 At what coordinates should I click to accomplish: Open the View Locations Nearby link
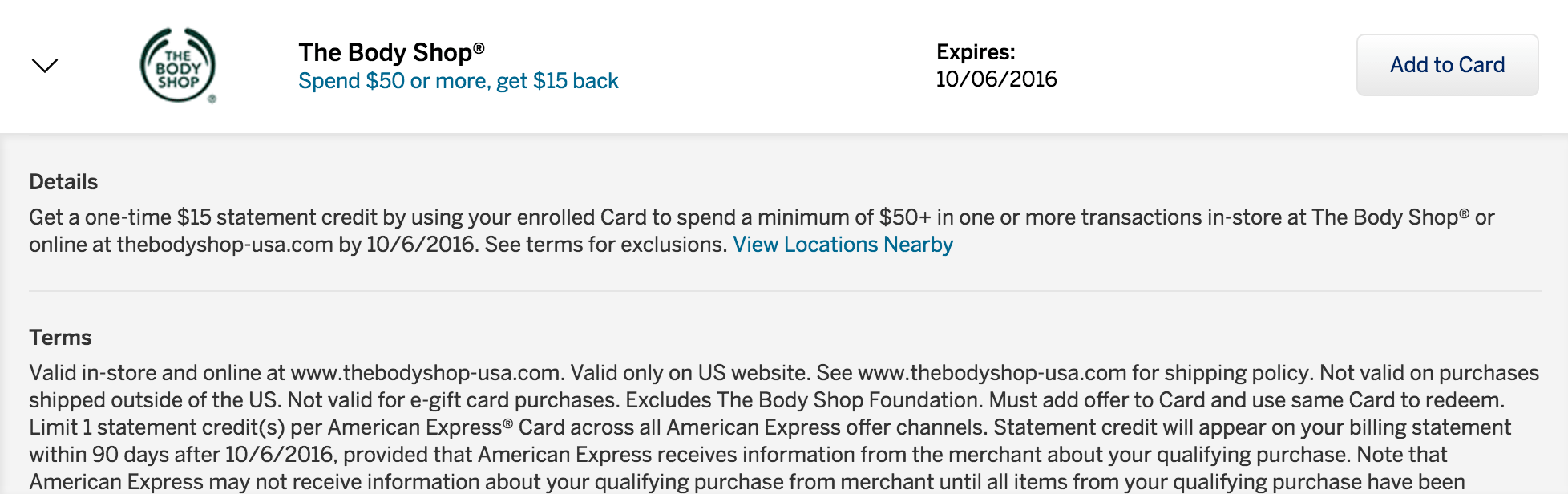(843, 245)
